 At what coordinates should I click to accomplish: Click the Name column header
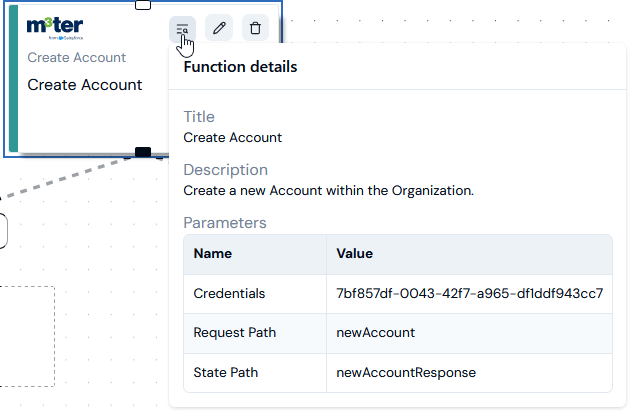coord(213,254)
